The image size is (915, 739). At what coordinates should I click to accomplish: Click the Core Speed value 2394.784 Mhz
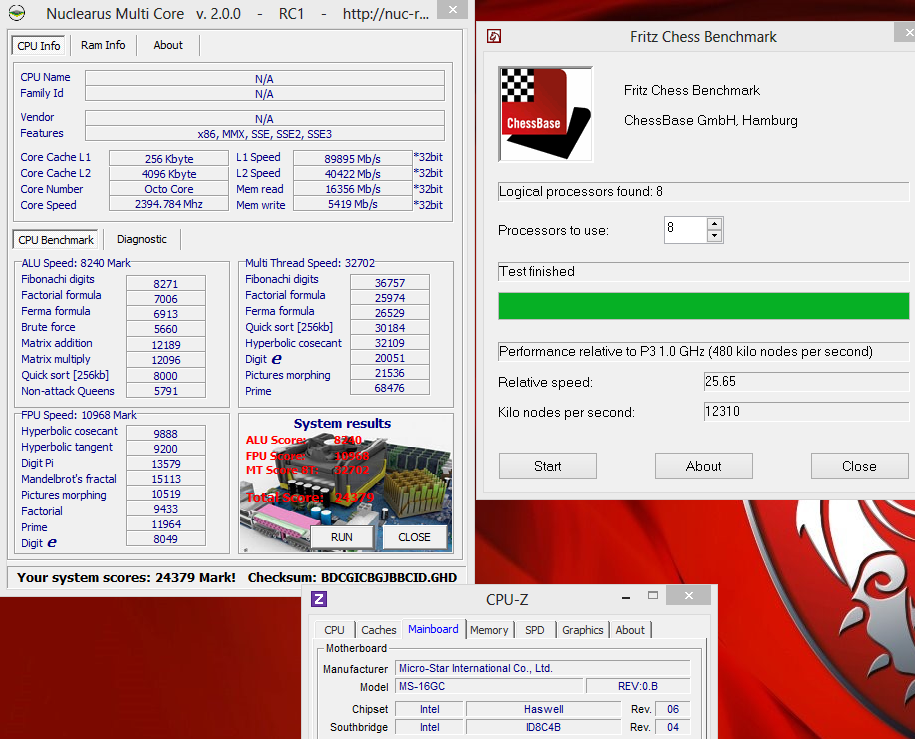pos(169,204)
